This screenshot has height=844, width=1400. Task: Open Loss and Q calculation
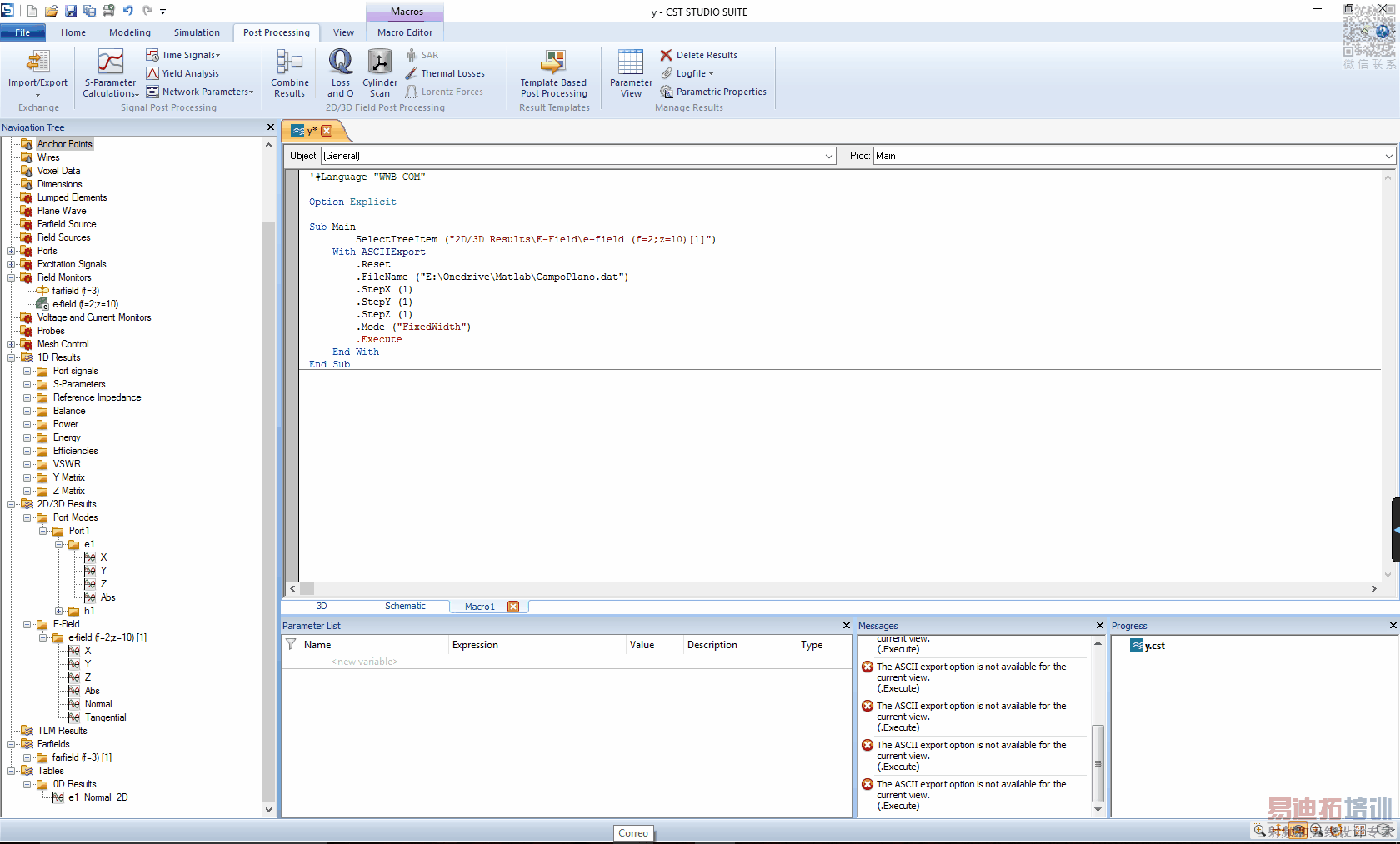click(x=341, y=72)
